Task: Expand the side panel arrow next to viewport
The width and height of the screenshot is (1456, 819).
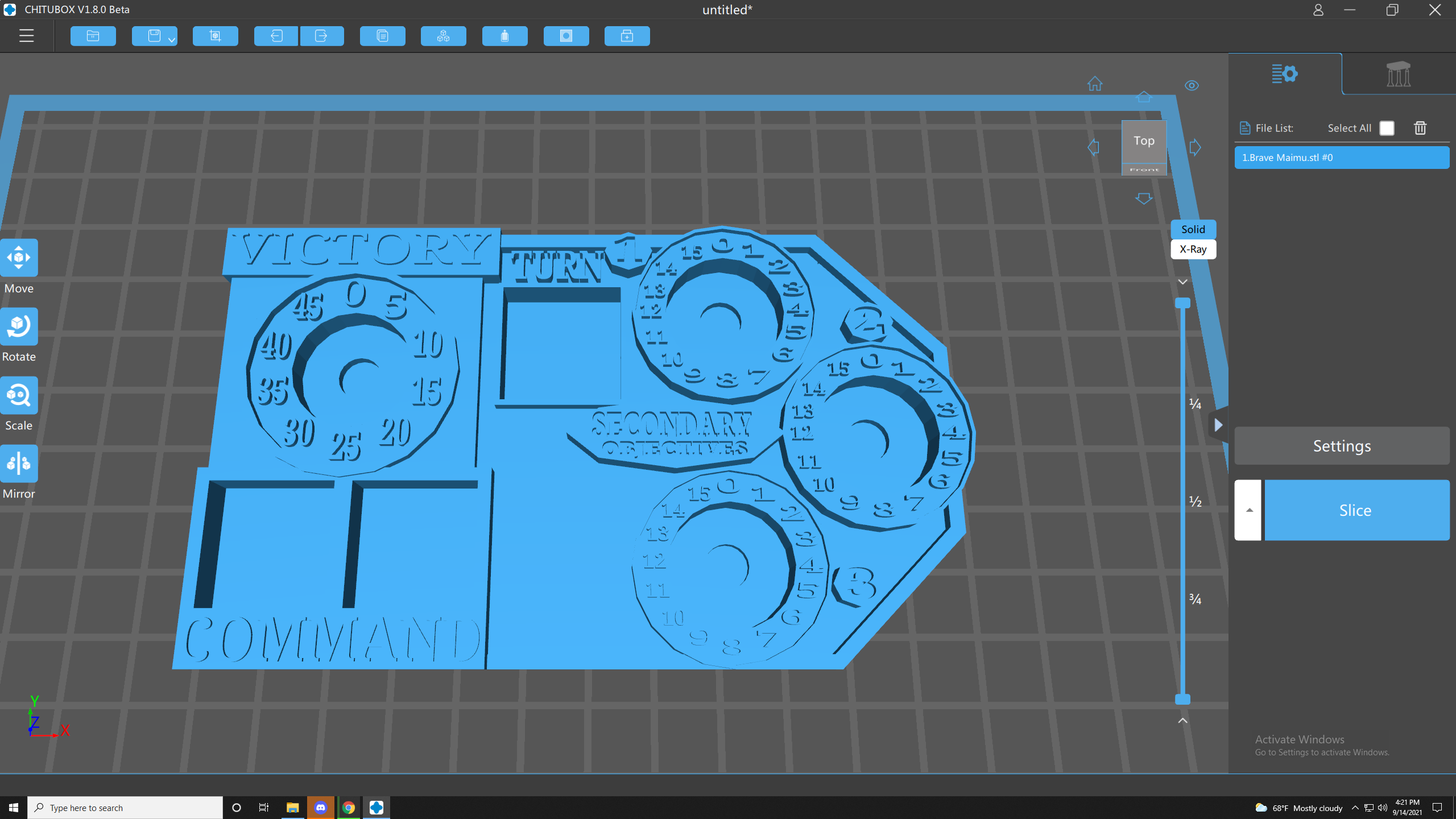Action: tap(1218, 424)
